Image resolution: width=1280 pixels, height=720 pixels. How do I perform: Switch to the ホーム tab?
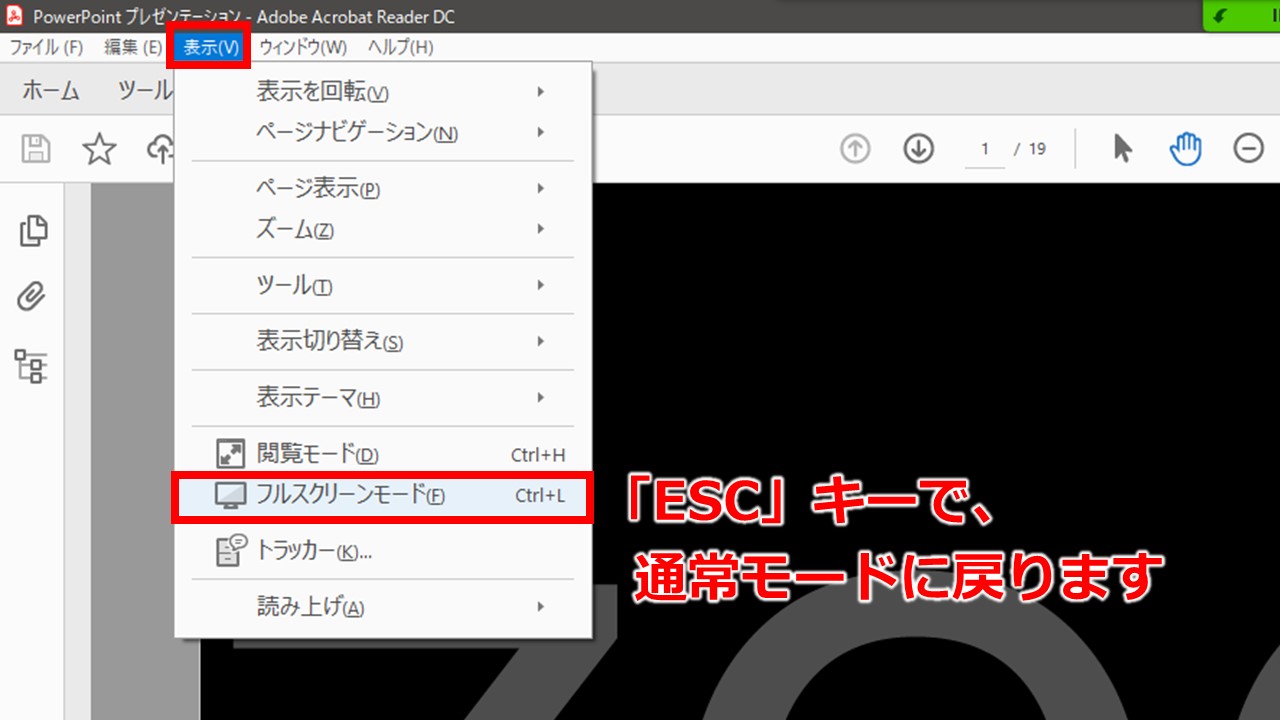click(x=50, y=90)
